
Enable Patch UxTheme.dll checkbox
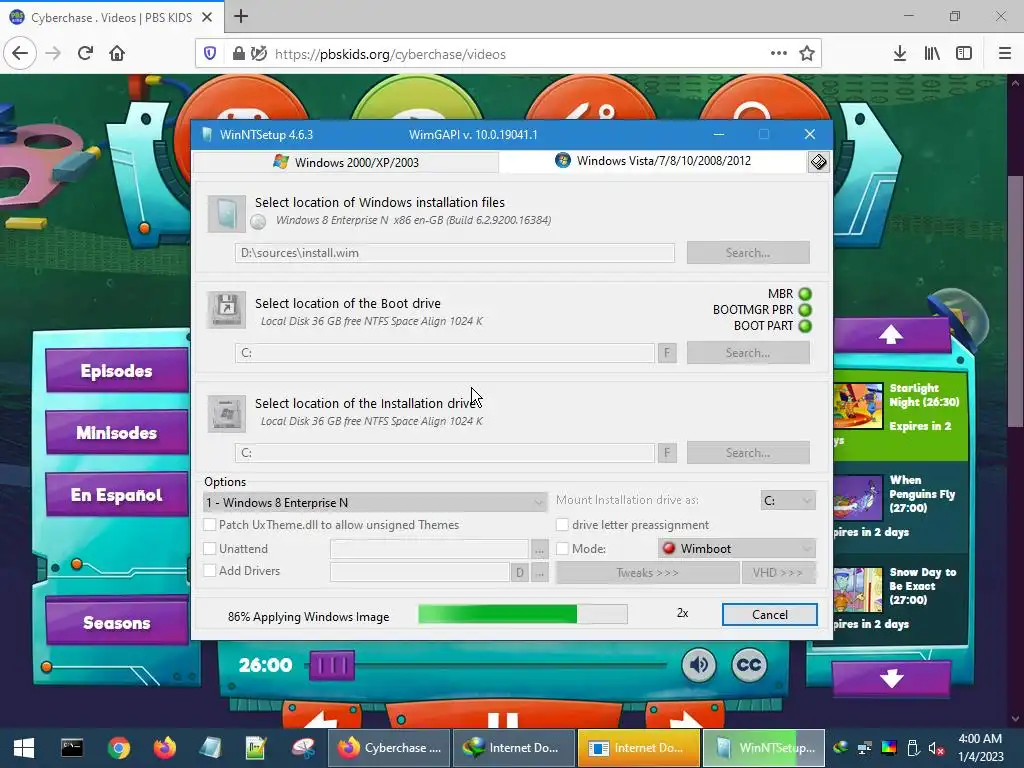click(x=210, y=524)
